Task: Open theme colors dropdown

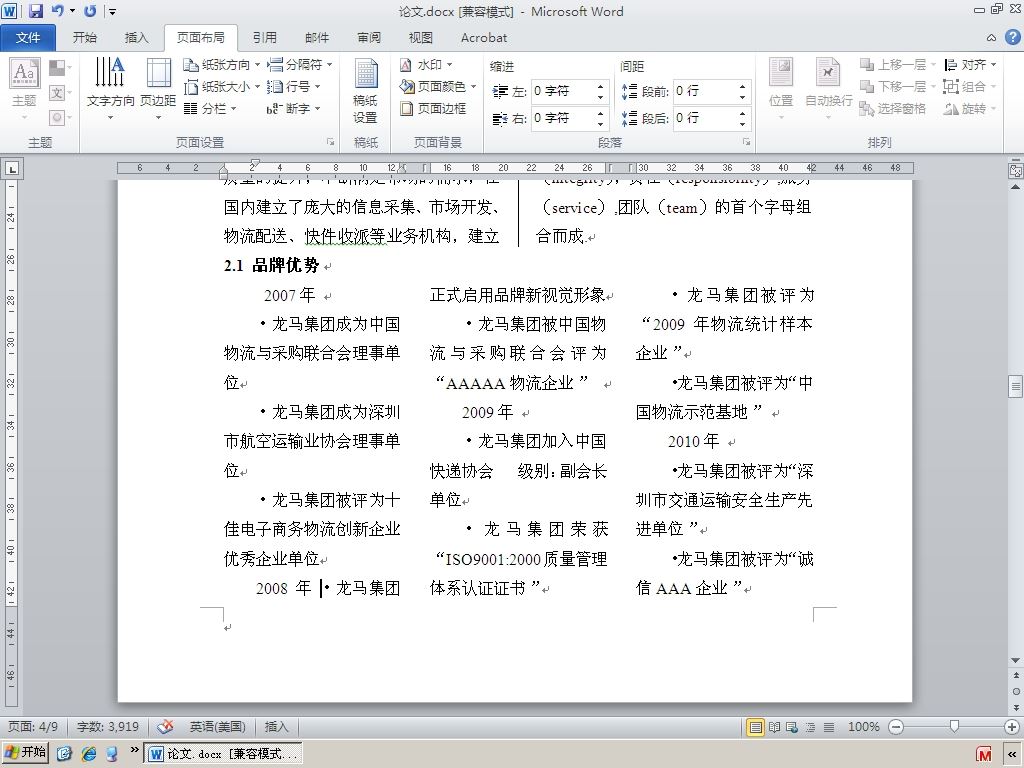Action: coord(59,68)
